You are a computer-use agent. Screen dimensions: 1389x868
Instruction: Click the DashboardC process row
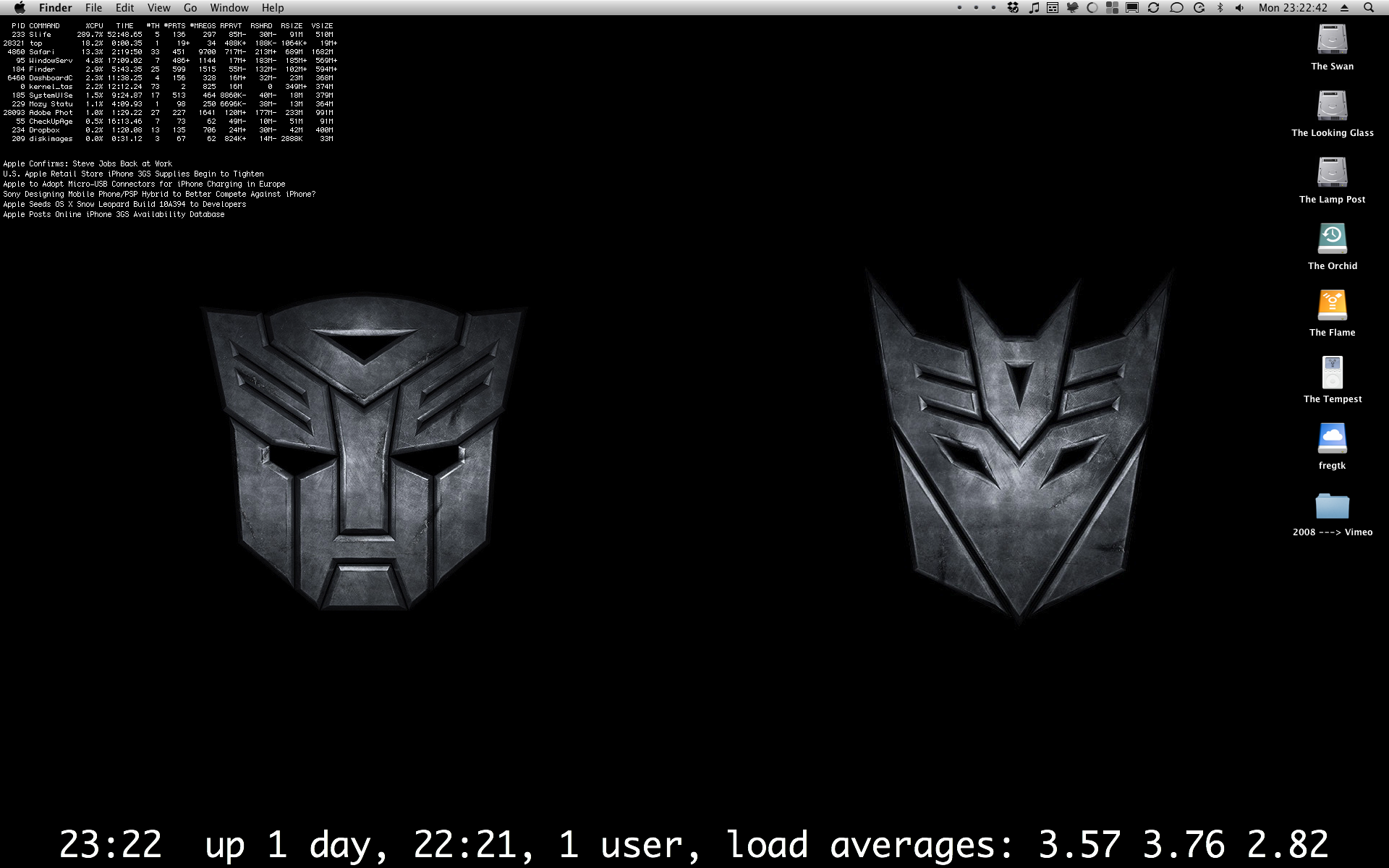tap(169, 78)
